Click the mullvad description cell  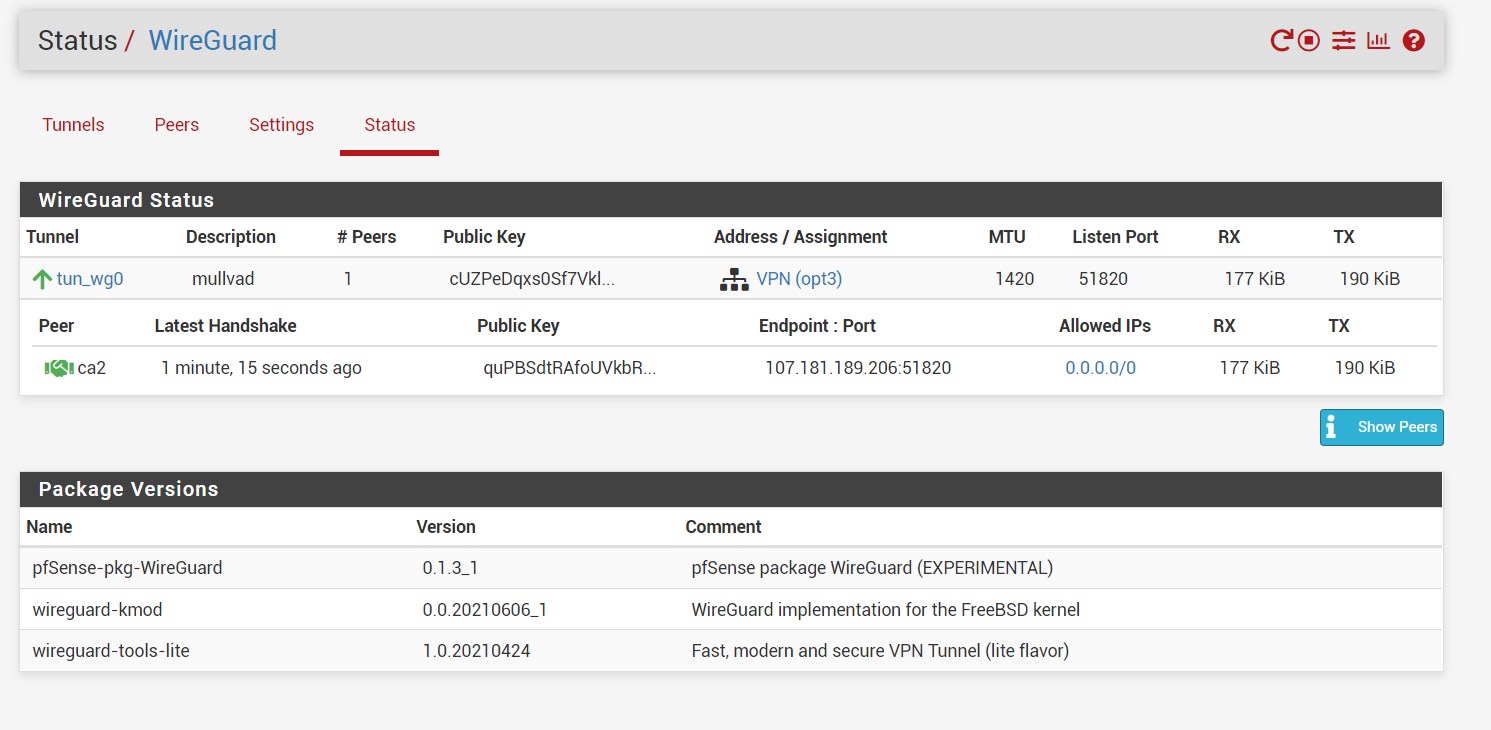(223, 279)
